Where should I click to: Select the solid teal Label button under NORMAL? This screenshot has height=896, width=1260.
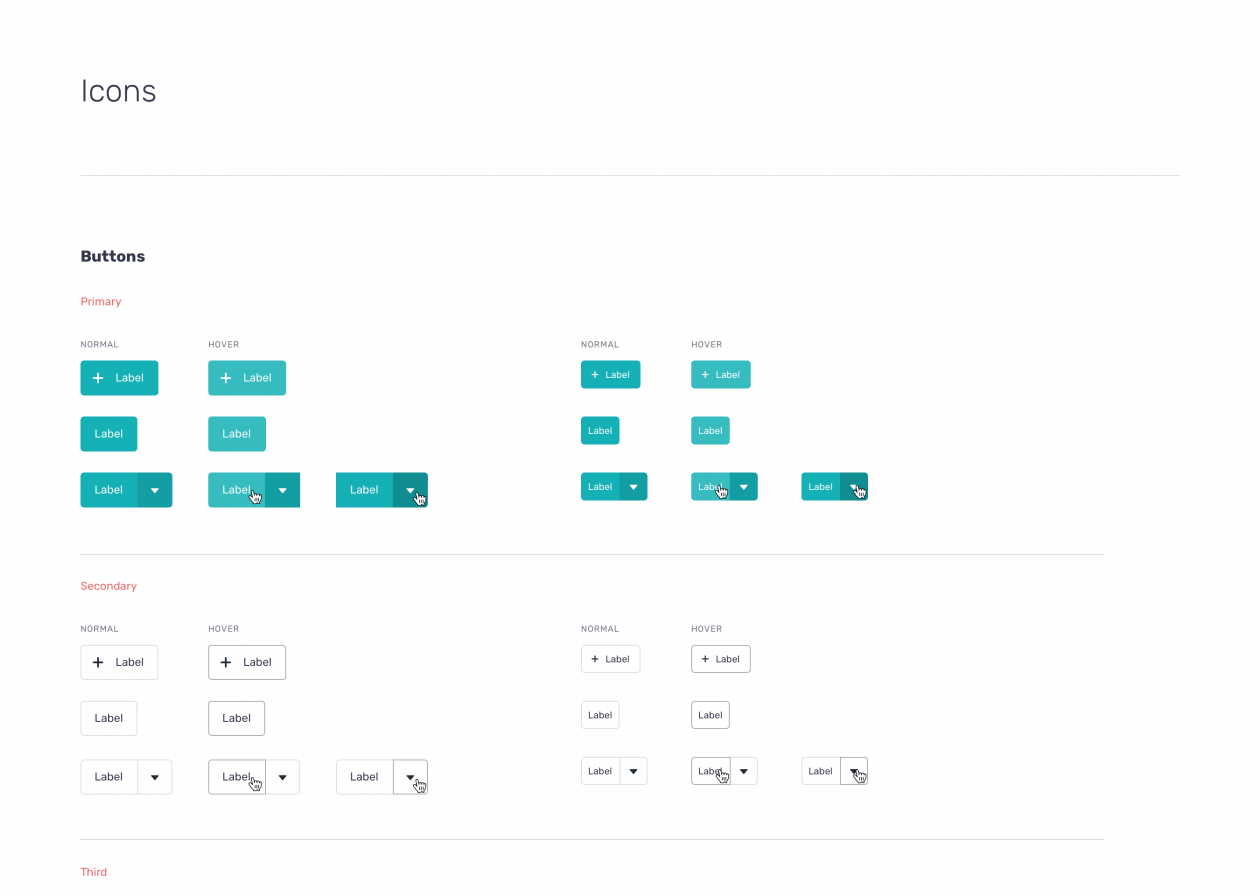tap(108, 433)
